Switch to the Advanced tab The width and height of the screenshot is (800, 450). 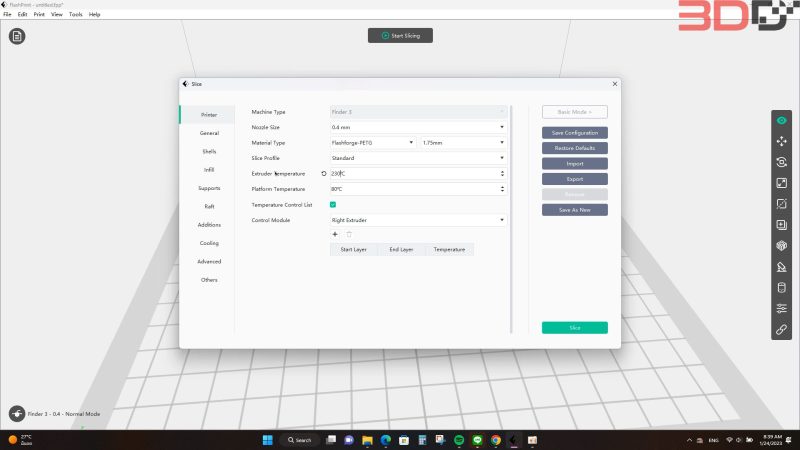[x=209, y=262]
